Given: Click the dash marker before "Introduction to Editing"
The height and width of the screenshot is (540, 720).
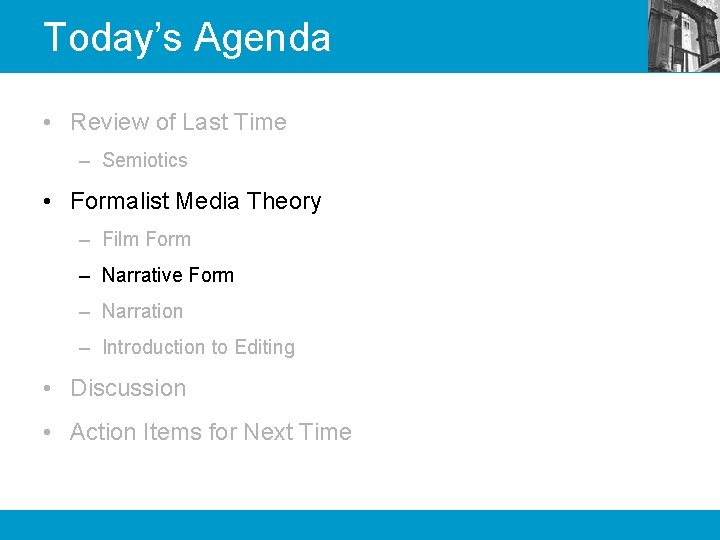Looking at the screenshot, I should 84,348.
